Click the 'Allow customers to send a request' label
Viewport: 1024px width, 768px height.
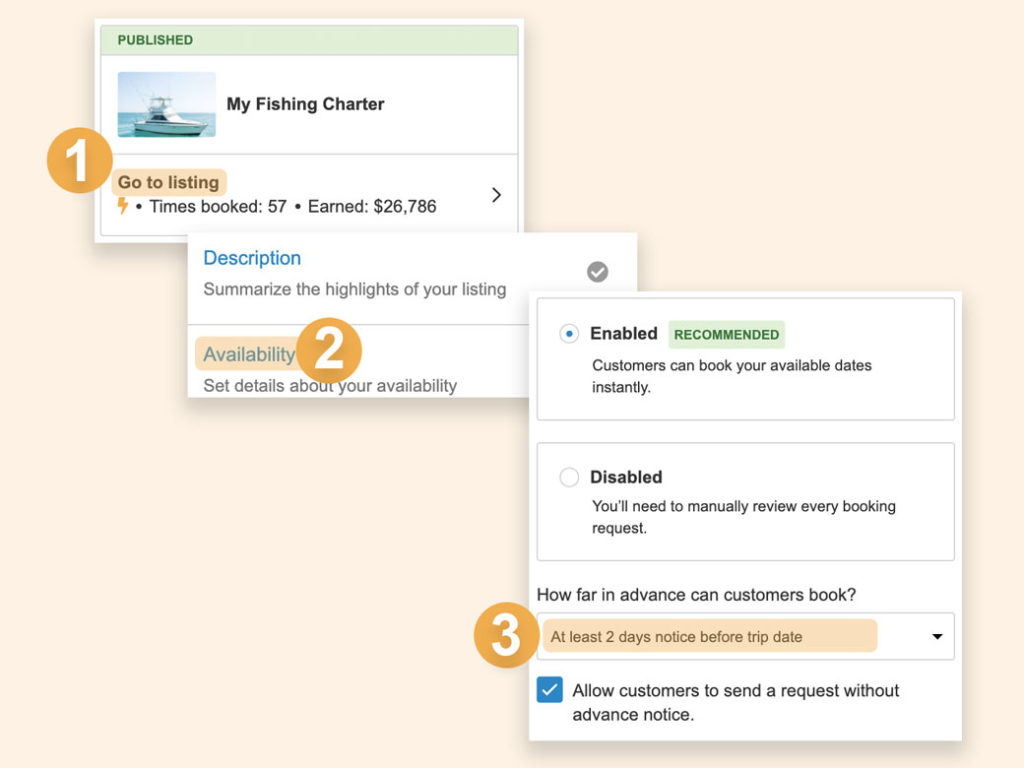coord(735,702)
